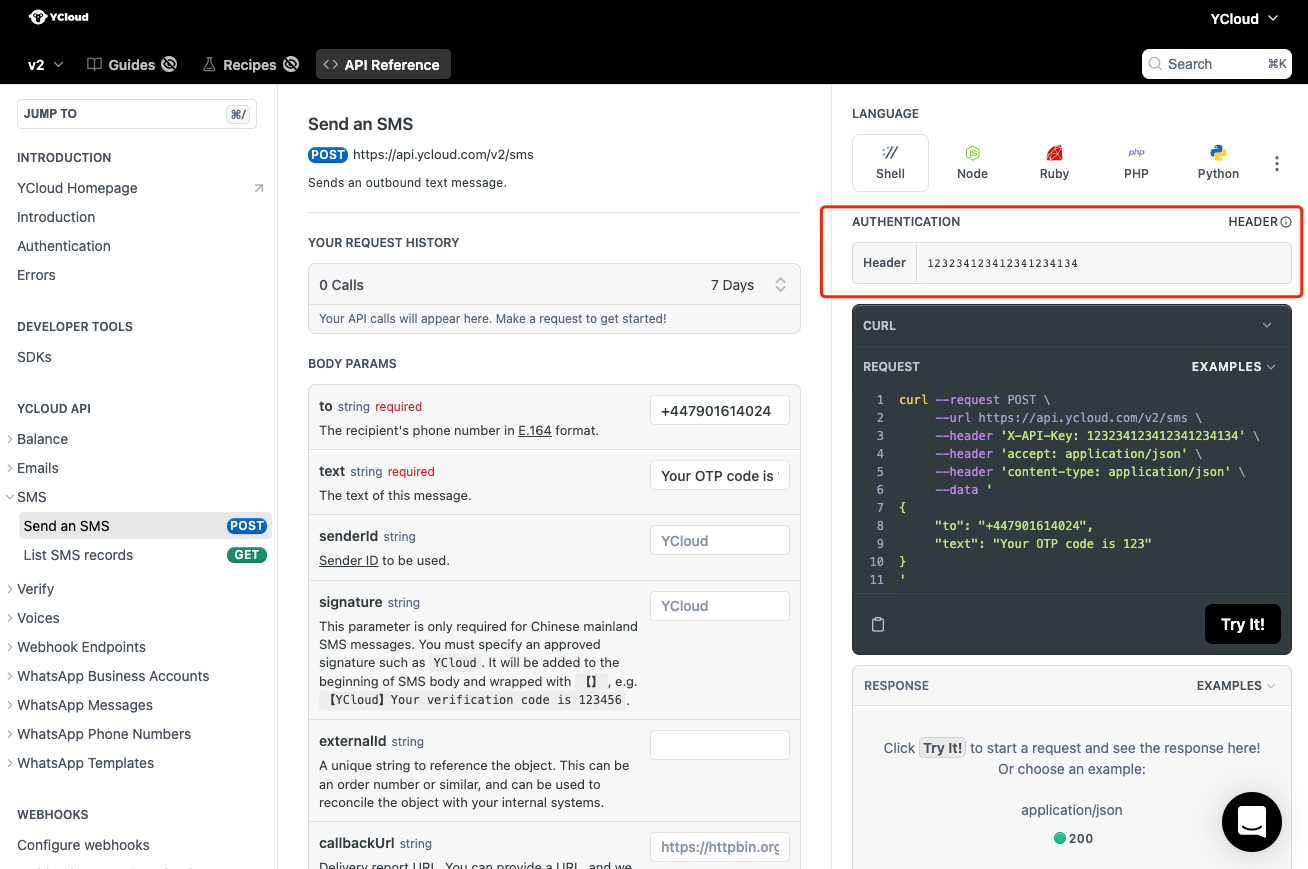This screenshot has height=869, width=1308.
Task: Click the signature input field
Action: click(x=720, y=606)
